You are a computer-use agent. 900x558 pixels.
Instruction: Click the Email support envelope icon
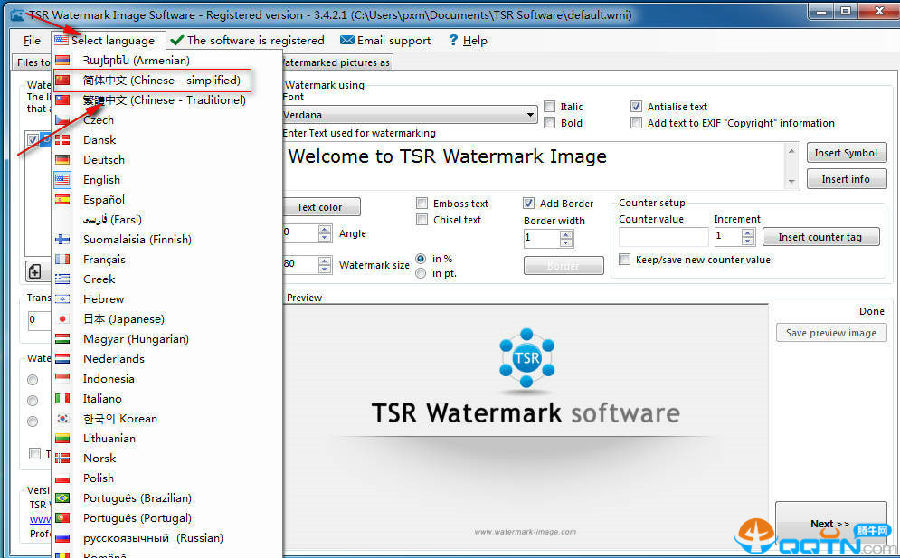(x=347, y=40)
